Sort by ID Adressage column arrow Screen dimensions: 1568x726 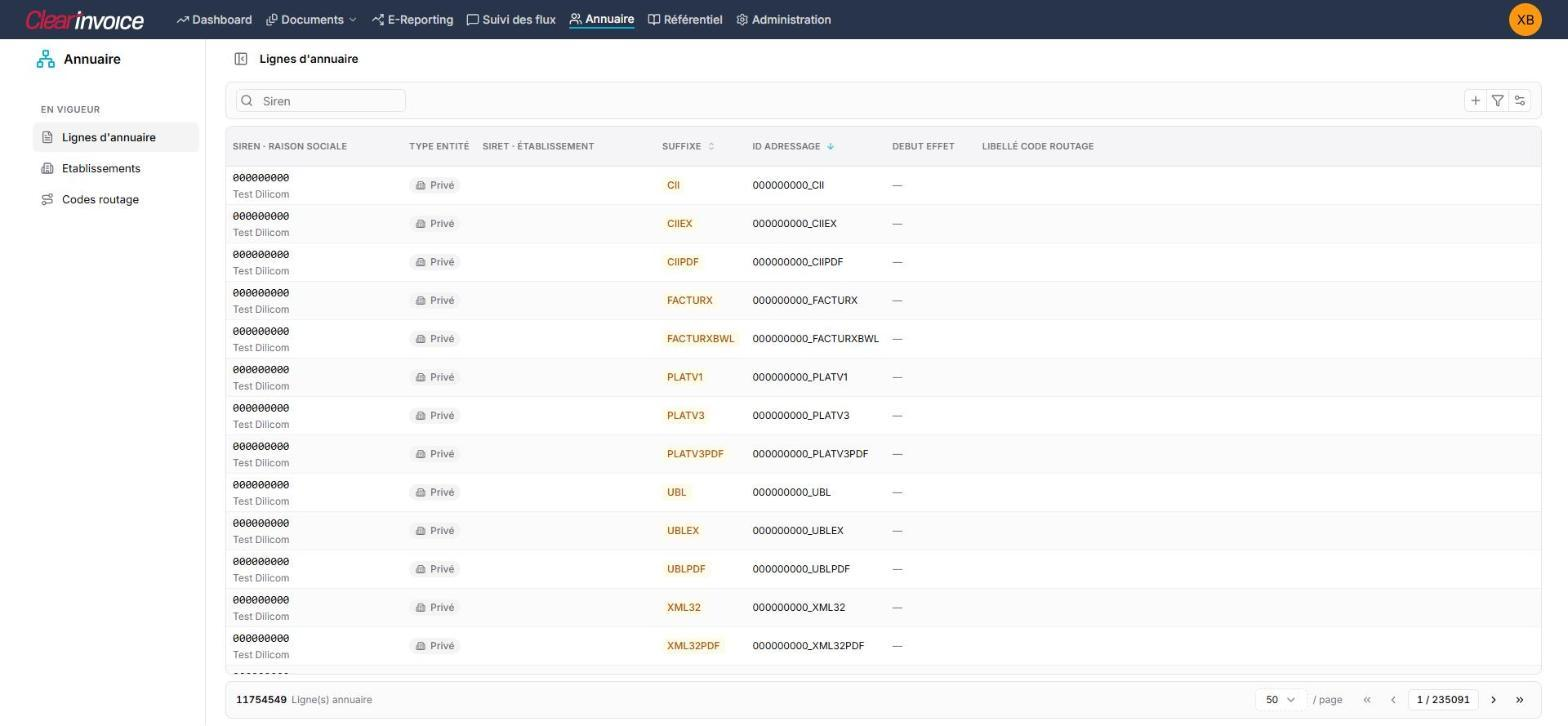coord(830,147)
